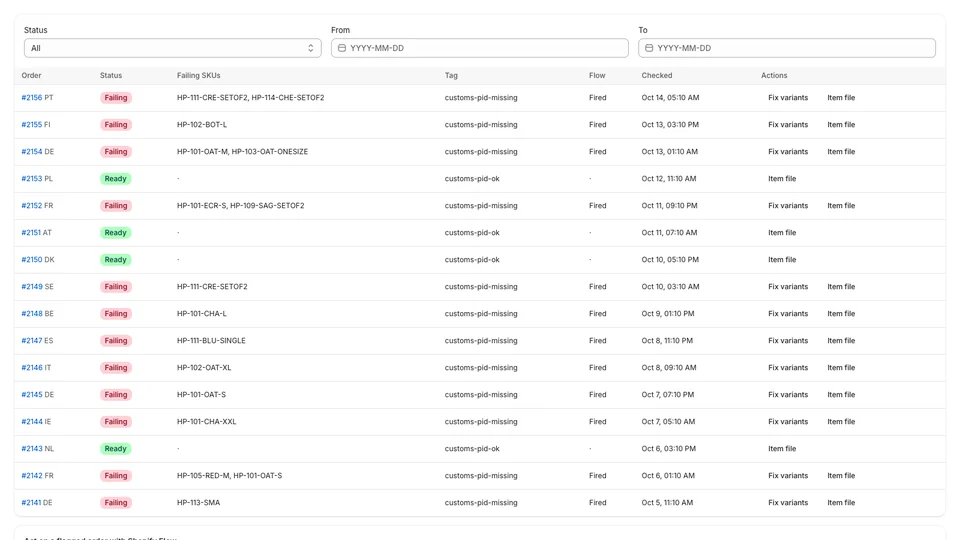This screenshot has width=960, height=540.
Task: Open order #2141 link
Action: [x=31, y=503]
